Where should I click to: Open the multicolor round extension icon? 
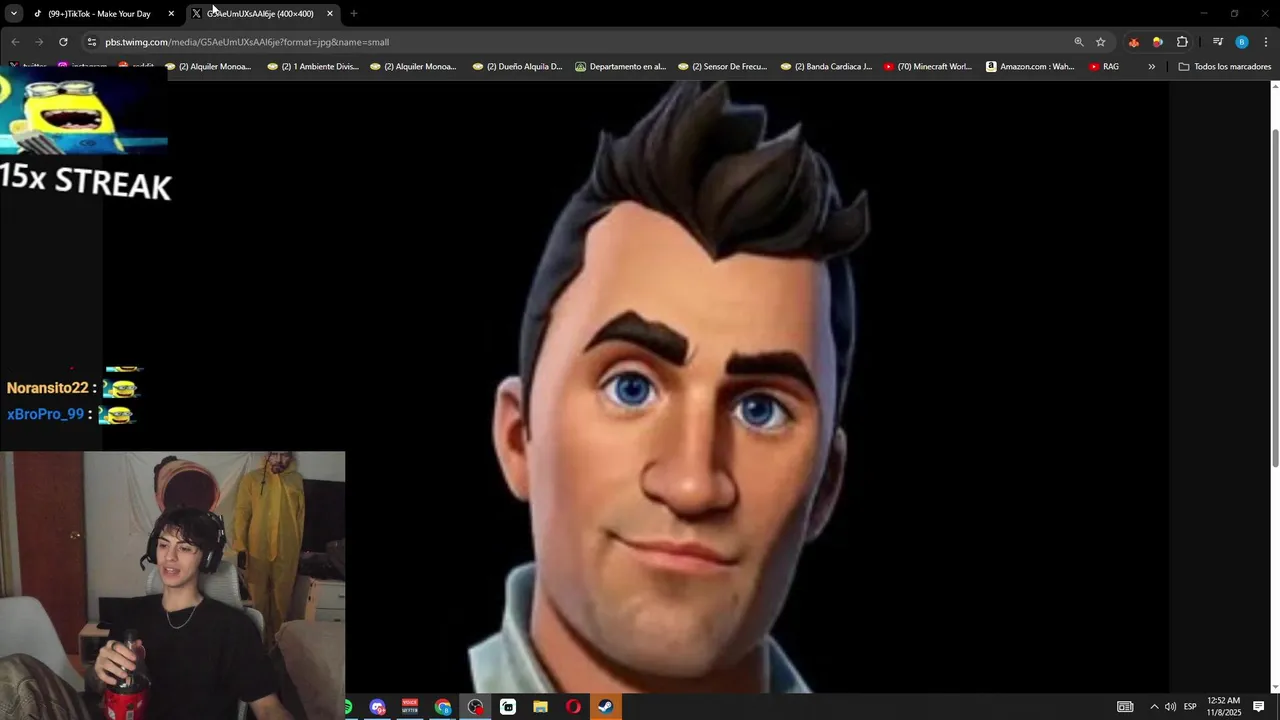click(1157, 42)
